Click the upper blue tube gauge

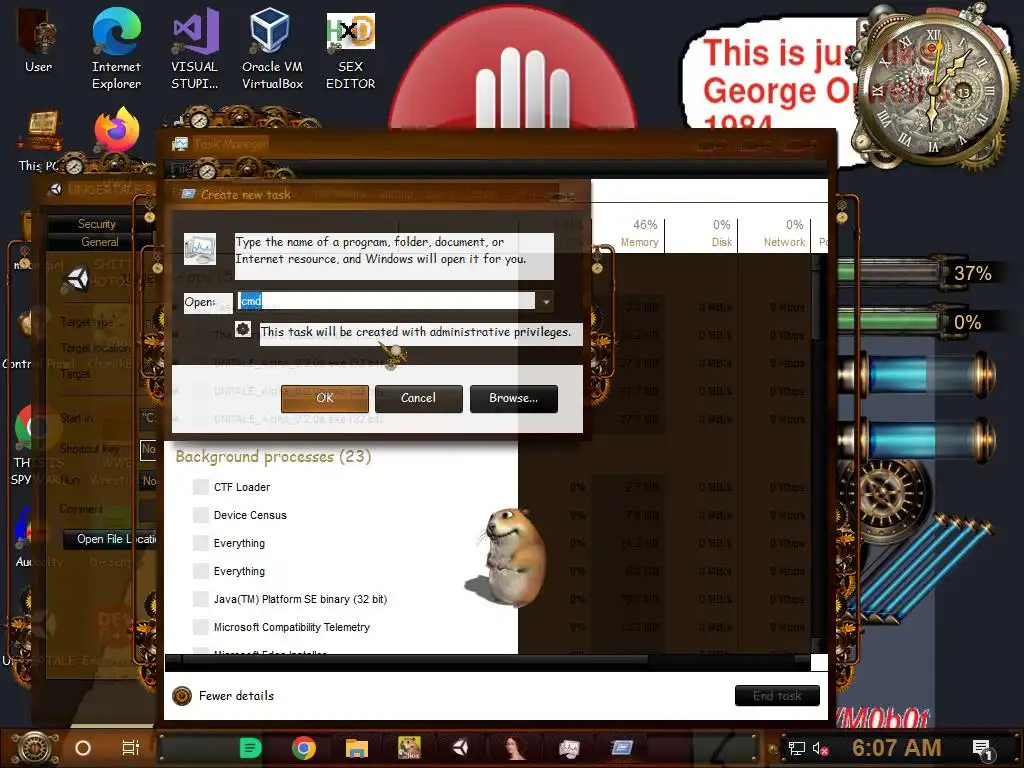coord(918,374)
